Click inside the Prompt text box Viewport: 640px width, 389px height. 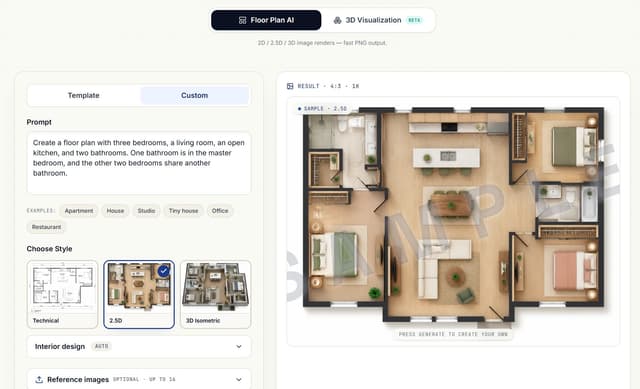click(x=139, y=163)
